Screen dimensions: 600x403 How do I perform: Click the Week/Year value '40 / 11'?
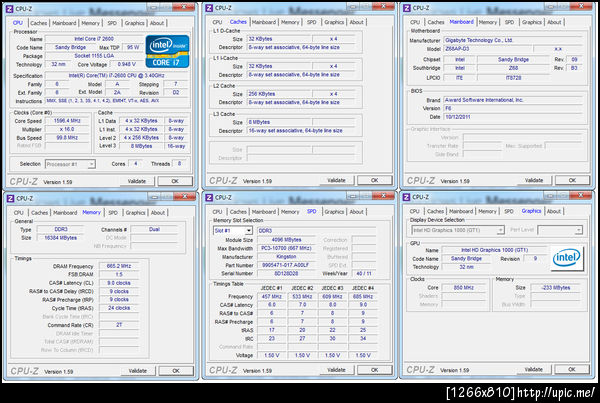(x=364, y=274)
